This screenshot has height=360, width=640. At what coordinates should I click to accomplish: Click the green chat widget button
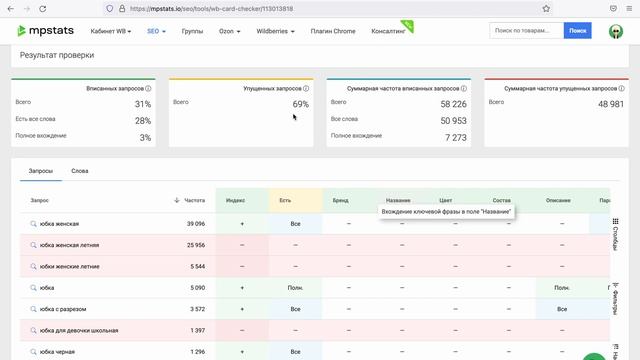[594, 356]
